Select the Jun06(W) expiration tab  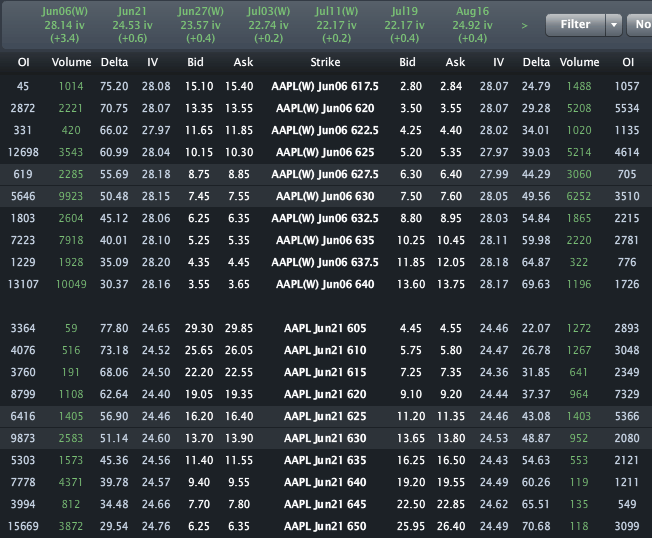64,25
